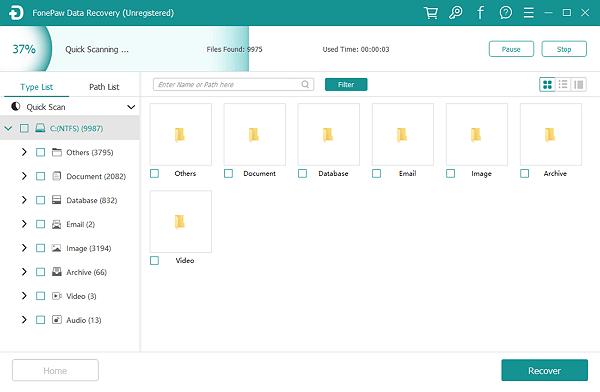Tick the checkbox under Database thumbnail

point(302,173)
